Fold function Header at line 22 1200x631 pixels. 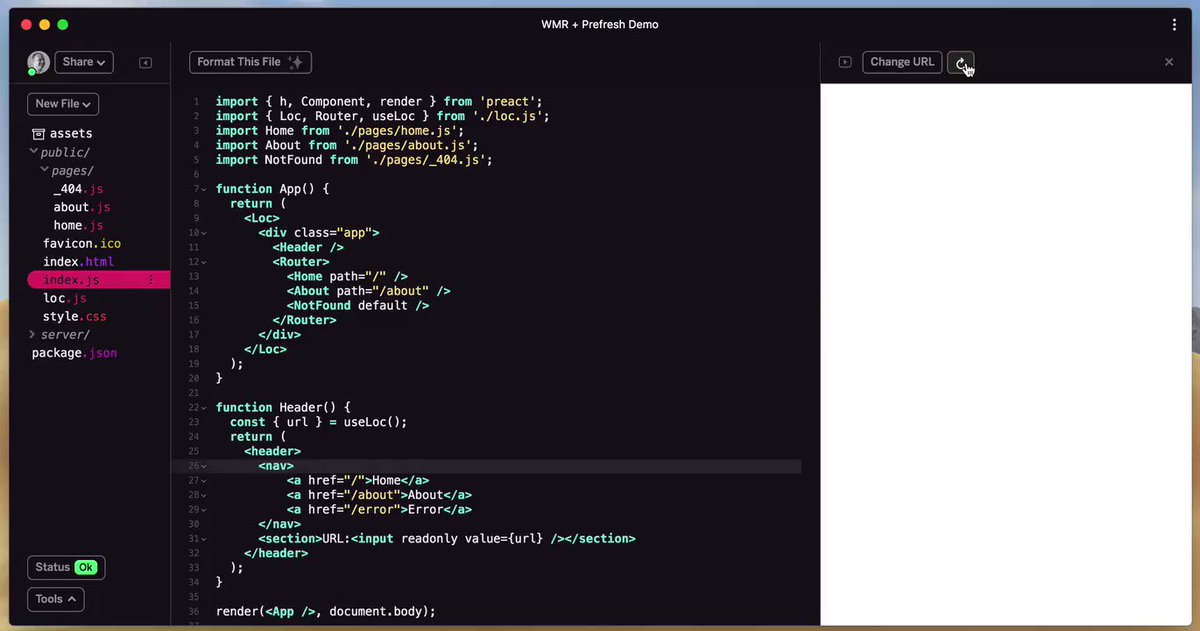pos(204,408)
